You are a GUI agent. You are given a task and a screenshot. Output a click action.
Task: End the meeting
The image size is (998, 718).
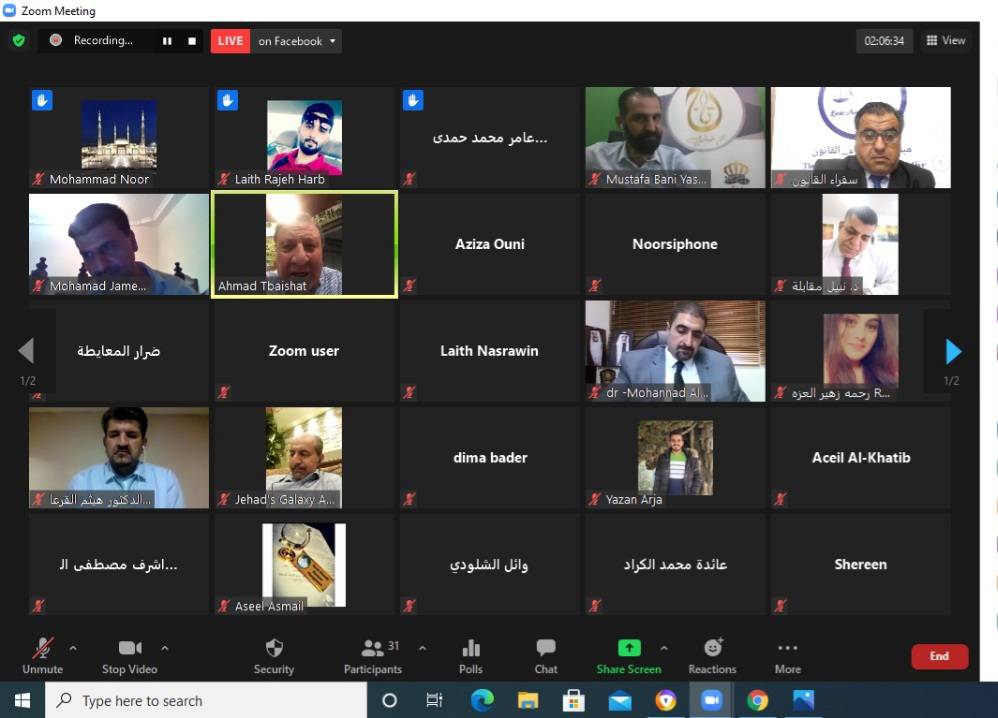(x=939, y=656)
